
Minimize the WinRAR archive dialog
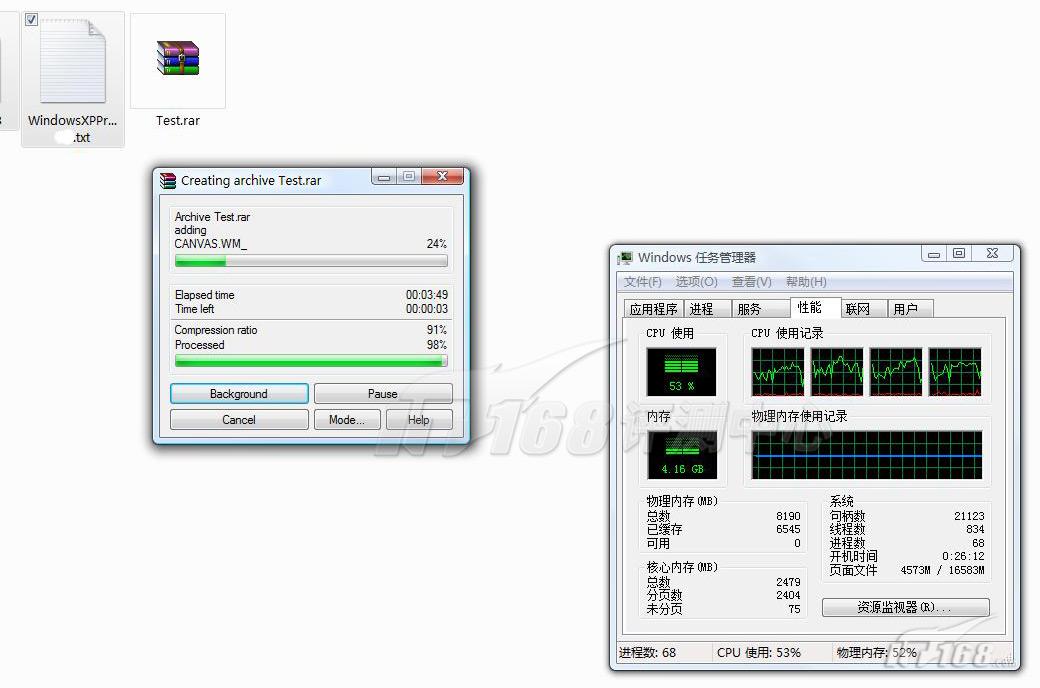pos(385,177)
